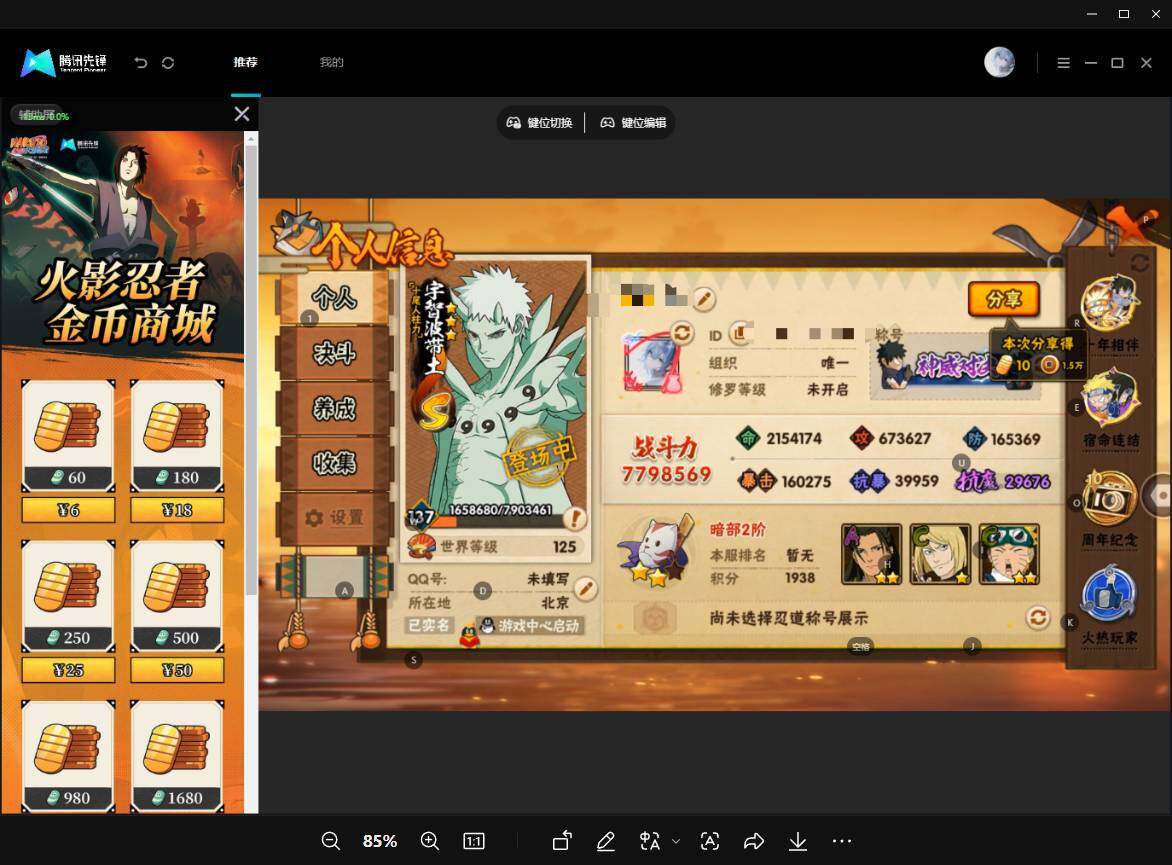Click the zoom in magnifier icon
This screenshot has width=1172, height=865.
430,841
